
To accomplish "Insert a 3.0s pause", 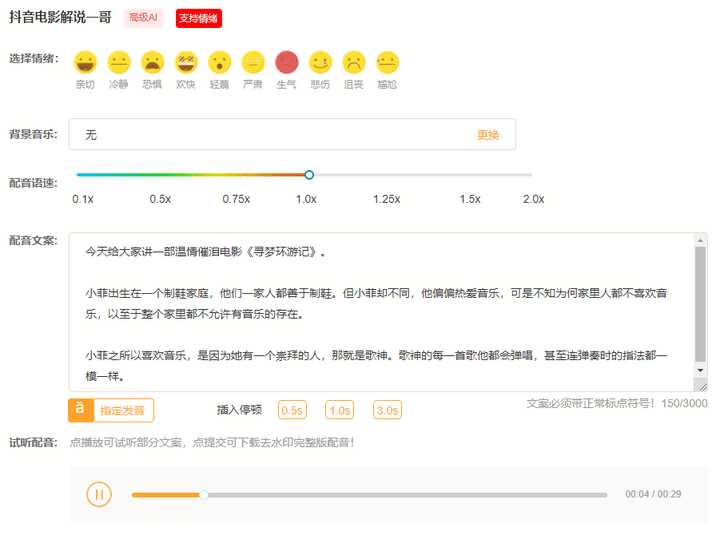I will [387, 410].
